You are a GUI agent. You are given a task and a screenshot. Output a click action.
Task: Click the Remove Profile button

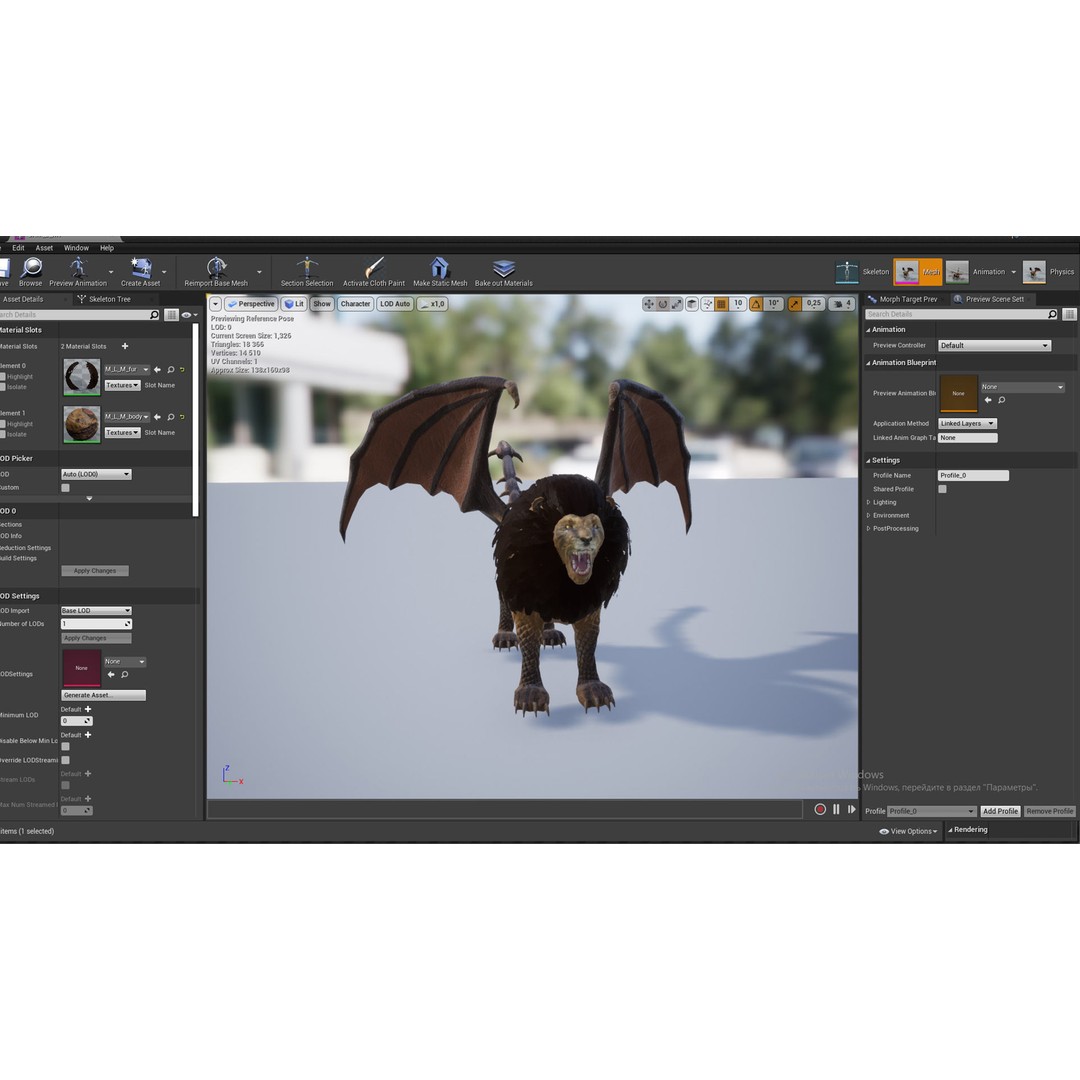click(x=1050, y=811)
